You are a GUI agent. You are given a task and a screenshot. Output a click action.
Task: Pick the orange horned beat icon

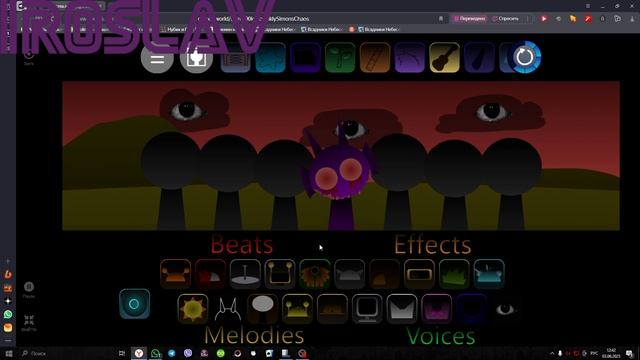[x=176, y=274]
